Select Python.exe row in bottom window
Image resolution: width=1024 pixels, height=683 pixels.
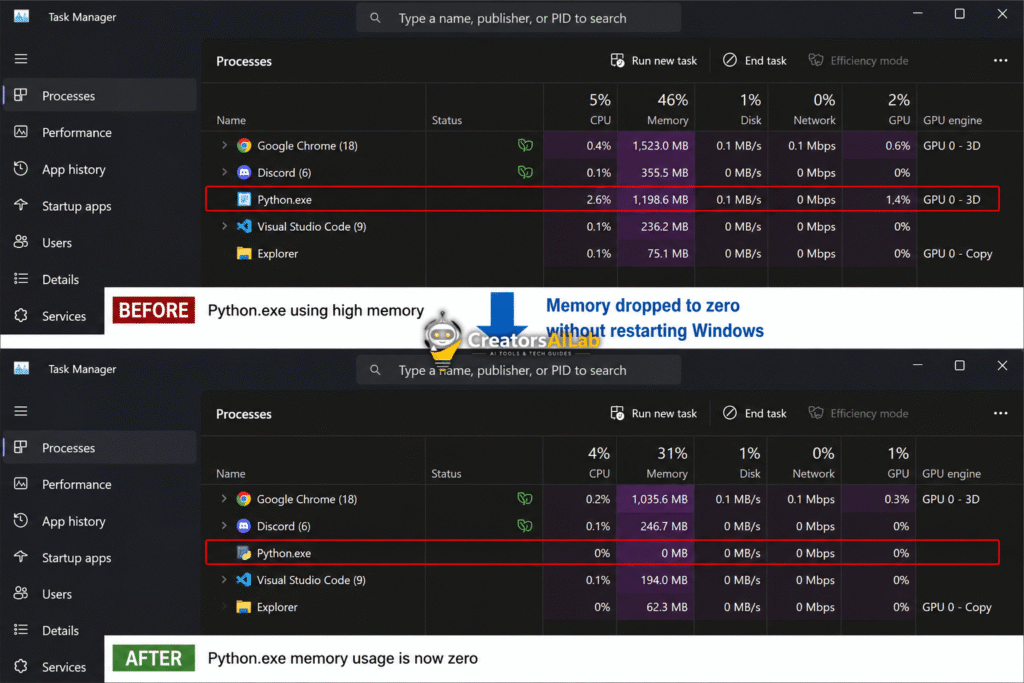(x=602, y=552)
